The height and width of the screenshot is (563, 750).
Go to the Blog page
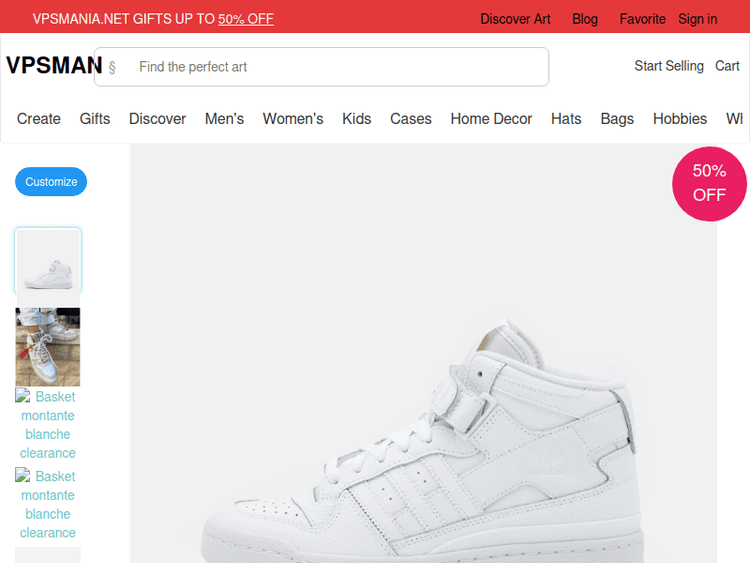pos(585,19)
